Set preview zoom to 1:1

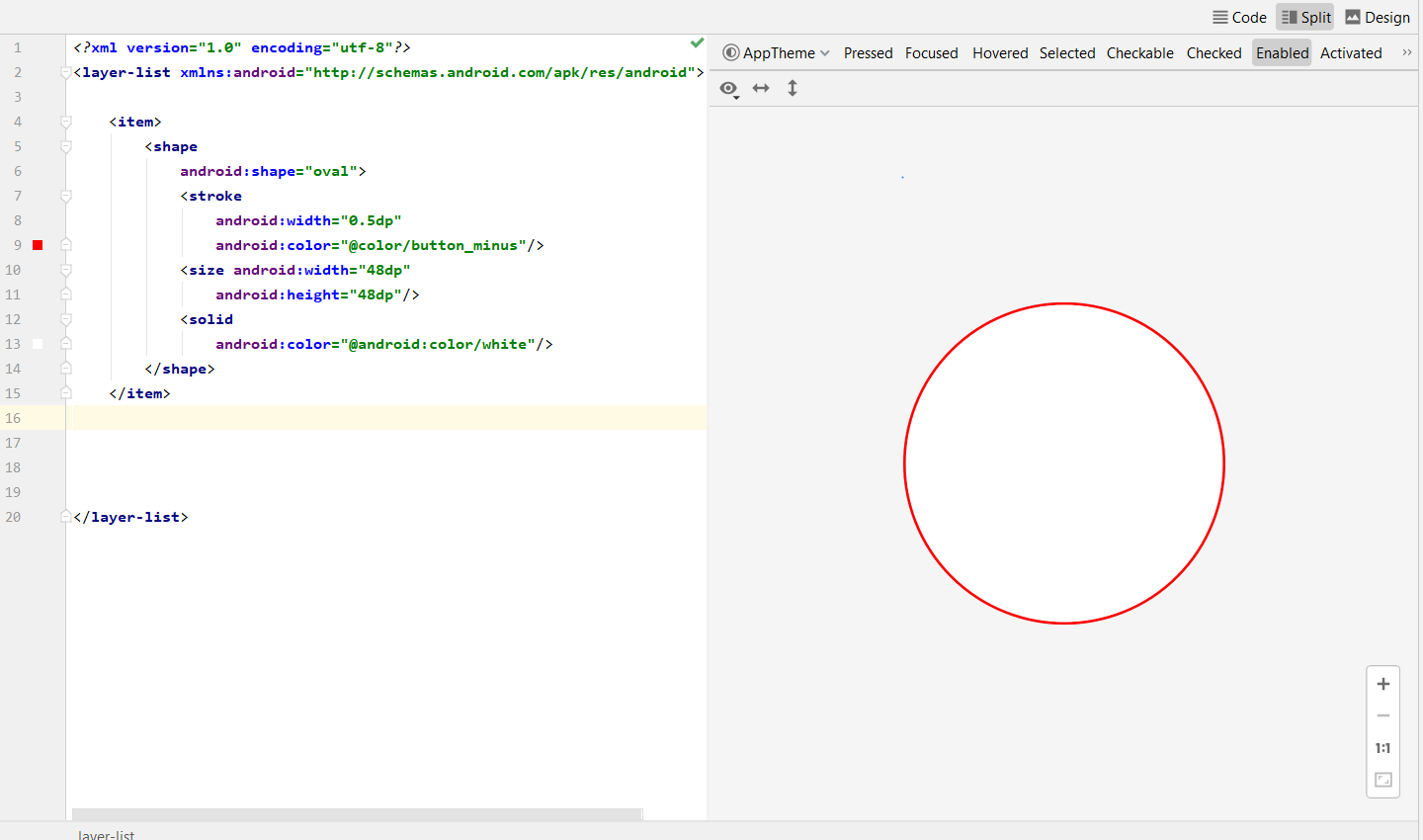point(1383,748)
